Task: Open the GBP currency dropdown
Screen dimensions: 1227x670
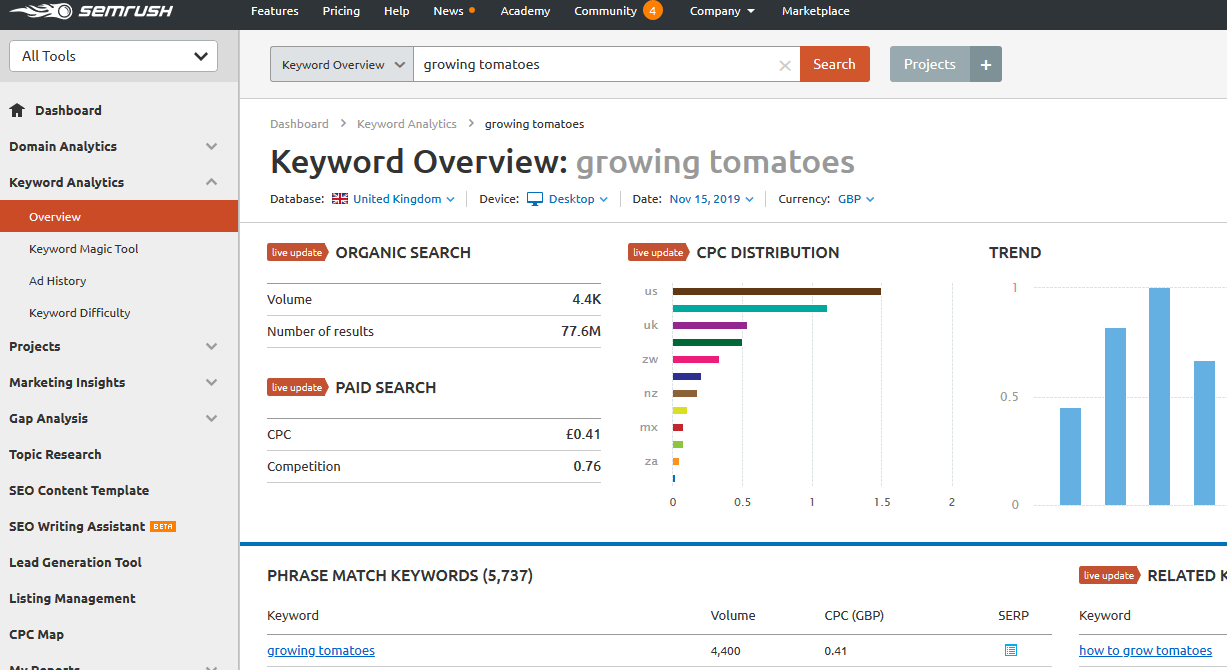Action: click(x=856, y=199)
